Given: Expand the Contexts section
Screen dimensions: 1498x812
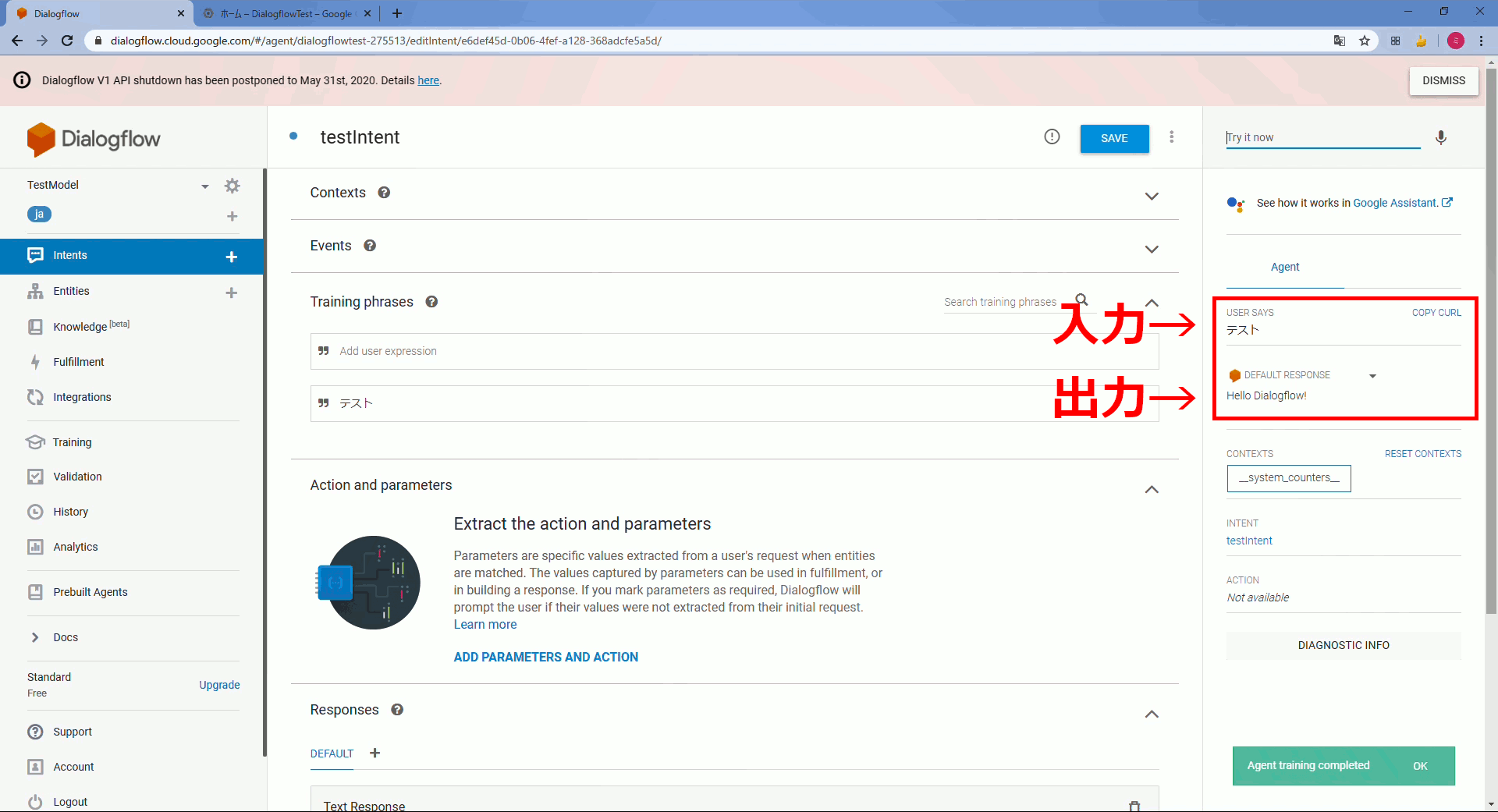Looking at the screenshot, I should pos(1152,196).
